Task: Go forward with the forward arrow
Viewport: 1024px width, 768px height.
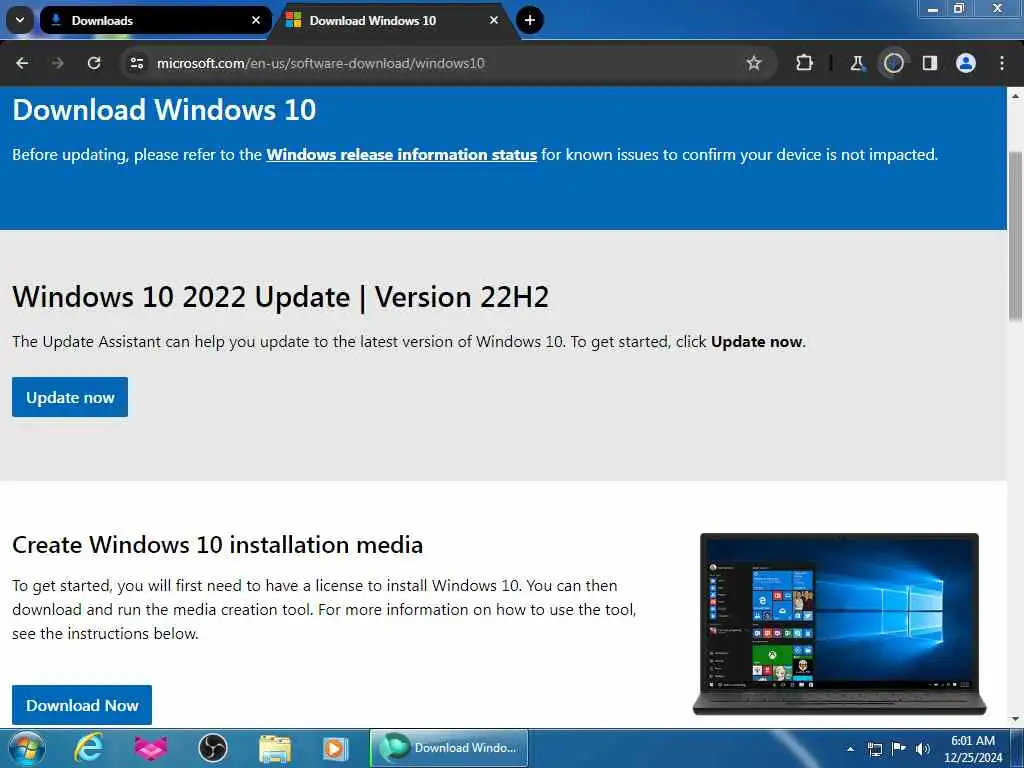Action: tap(58, 63)
